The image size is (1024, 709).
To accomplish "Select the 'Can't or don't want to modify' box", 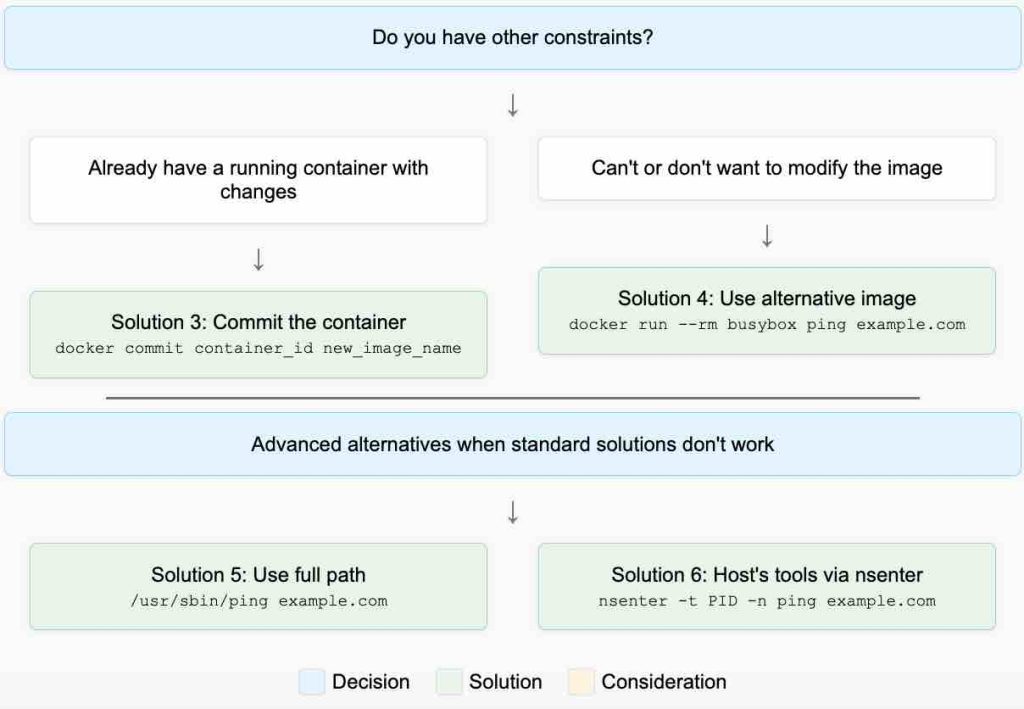I will point(767,168).
